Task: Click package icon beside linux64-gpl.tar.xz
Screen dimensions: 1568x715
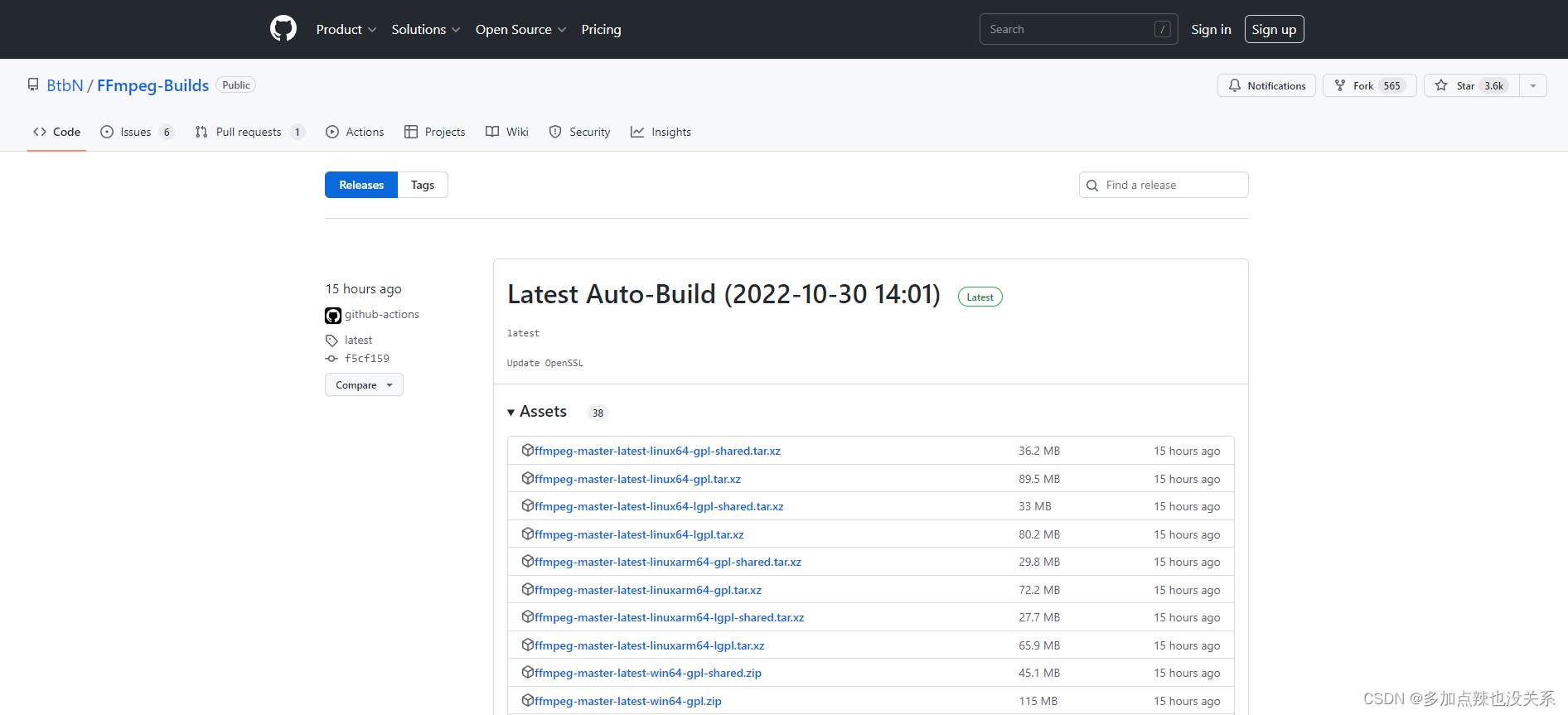Action: [528, 478]
